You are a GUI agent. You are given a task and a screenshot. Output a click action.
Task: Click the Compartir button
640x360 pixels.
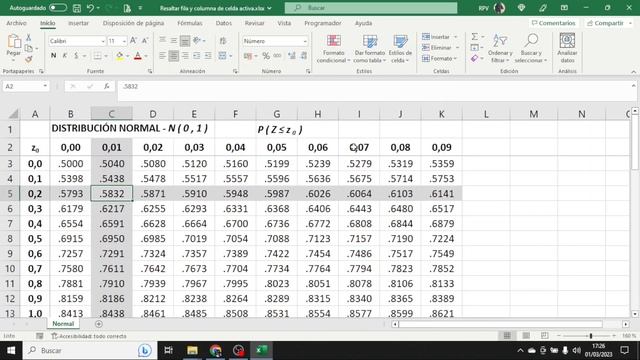[x=609, y=23]
